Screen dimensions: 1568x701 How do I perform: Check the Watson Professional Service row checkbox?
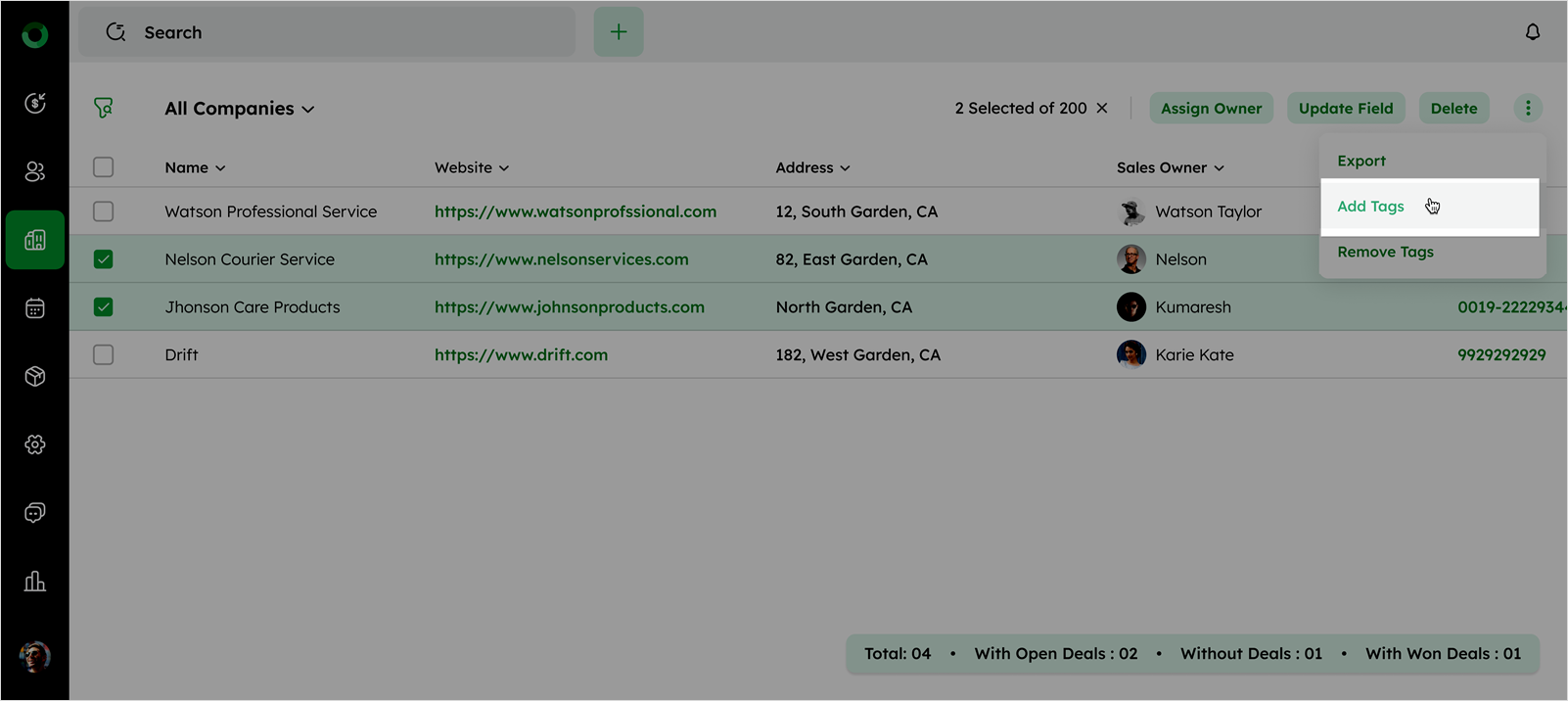[104, 211]
